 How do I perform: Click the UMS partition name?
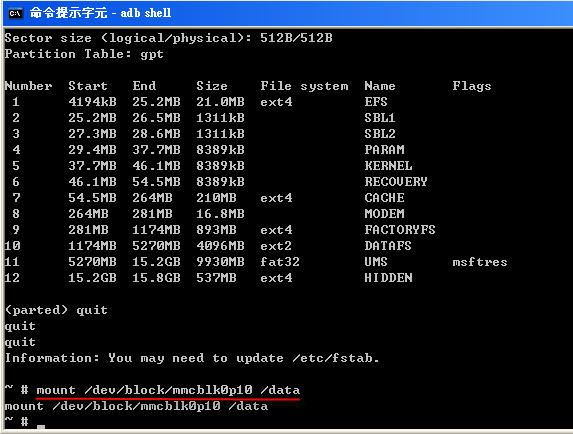376,262
